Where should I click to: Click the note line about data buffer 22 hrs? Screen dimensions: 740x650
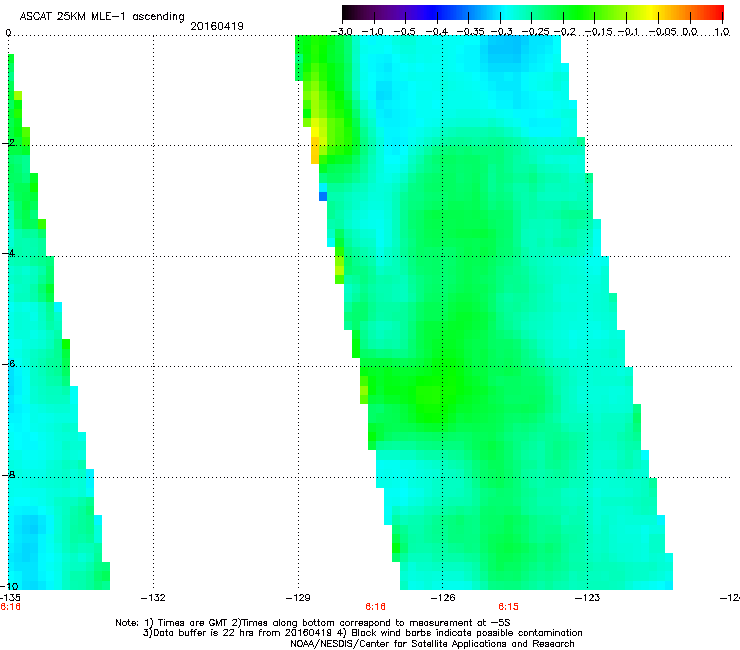(362, 633)
